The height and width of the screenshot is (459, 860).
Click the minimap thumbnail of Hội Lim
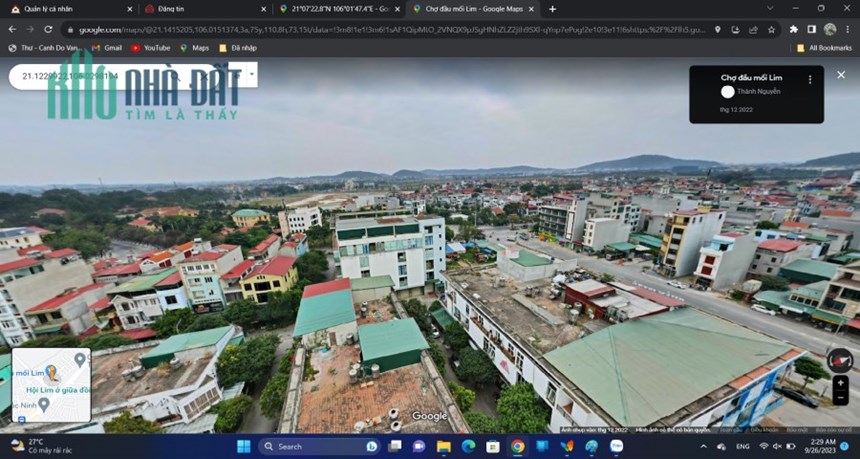(52, 385)
